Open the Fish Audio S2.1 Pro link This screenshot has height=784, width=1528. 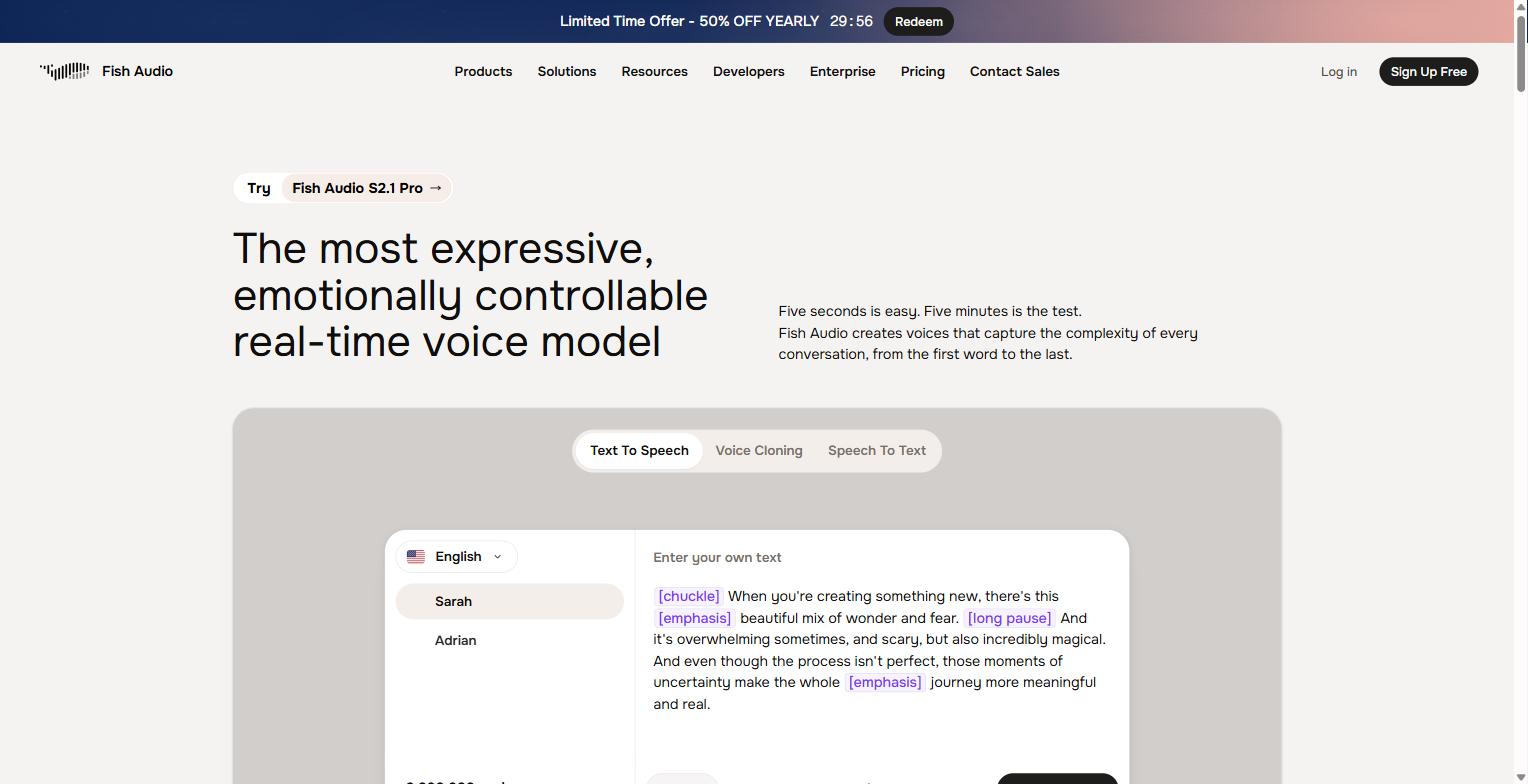(366, 188)
